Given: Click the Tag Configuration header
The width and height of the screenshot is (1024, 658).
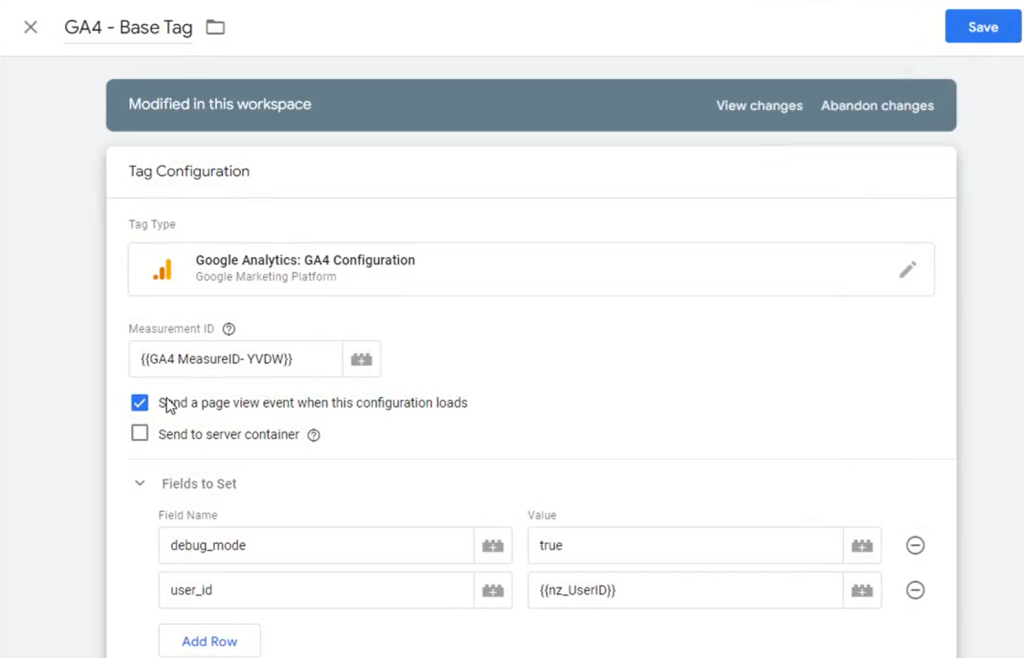Looking at the screenshot, I should pyautogui.click(x=189, y=171).
